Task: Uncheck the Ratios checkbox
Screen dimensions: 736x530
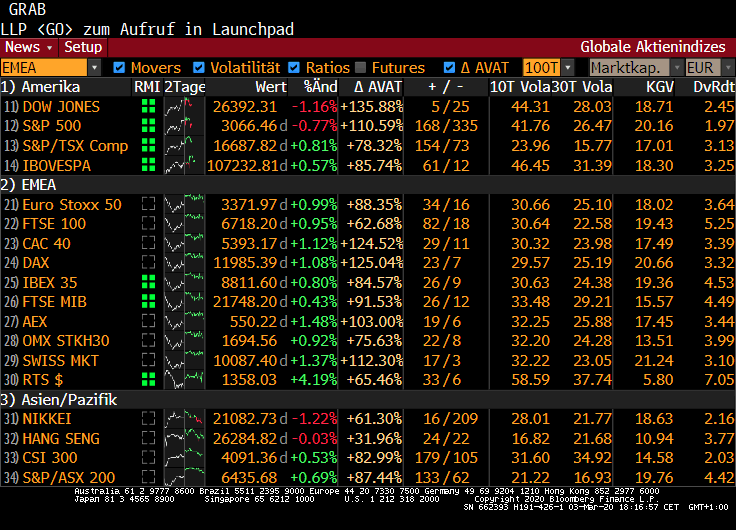Action: pos(294,68)
